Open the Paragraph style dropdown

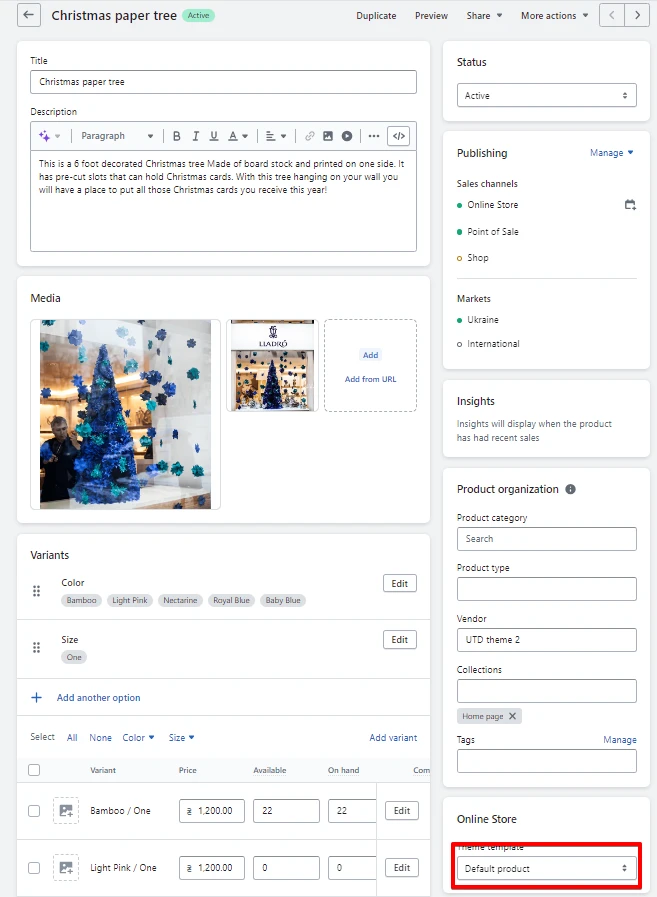[x=117, y=136]
